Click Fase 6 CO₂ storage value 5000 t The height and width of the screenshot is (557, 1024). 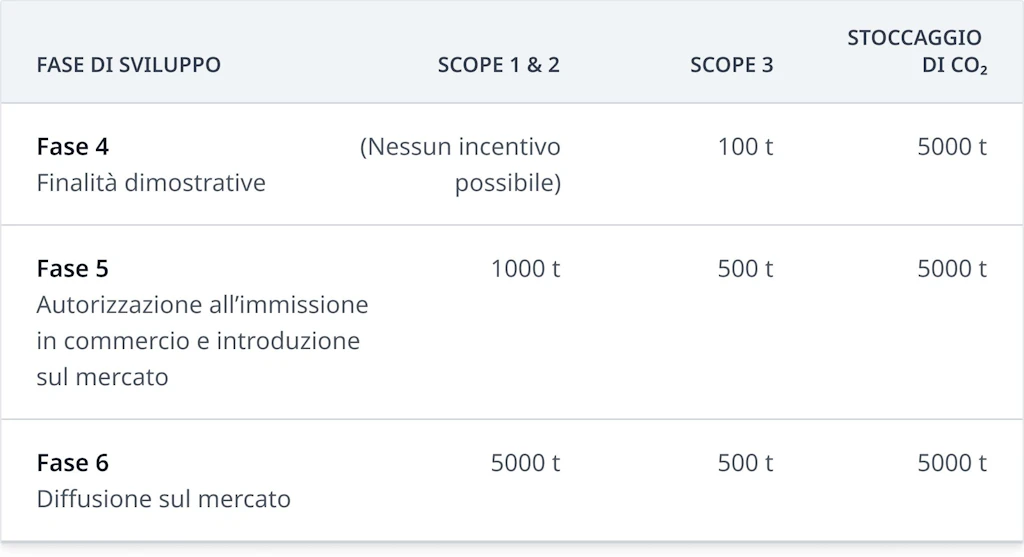(x=952, y=463)
